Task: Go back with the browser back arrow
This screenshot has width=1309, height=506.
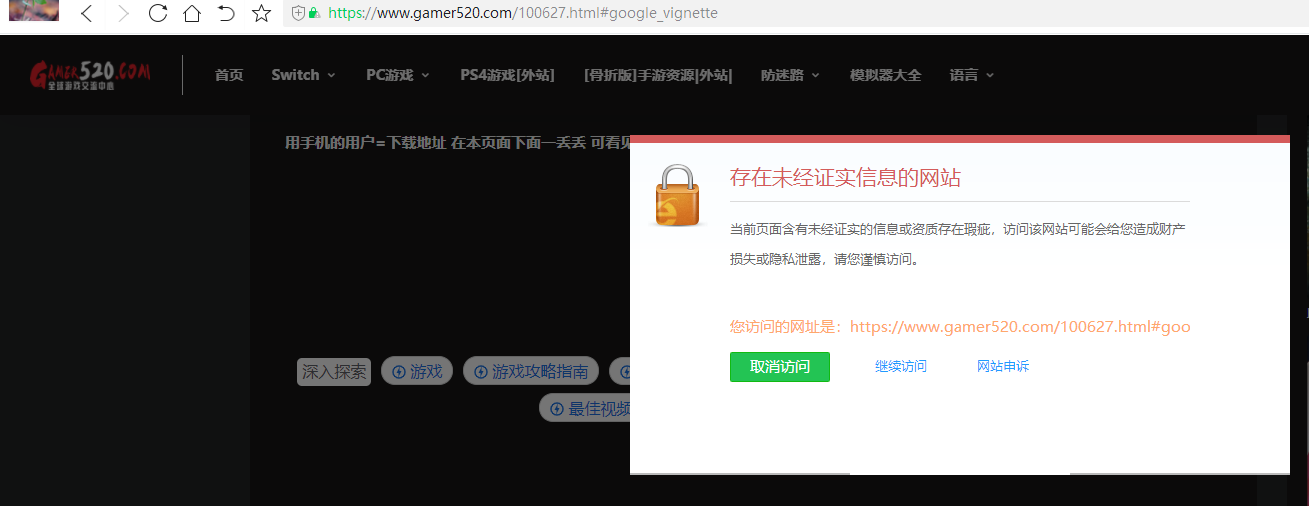Action: pos(86,14)
